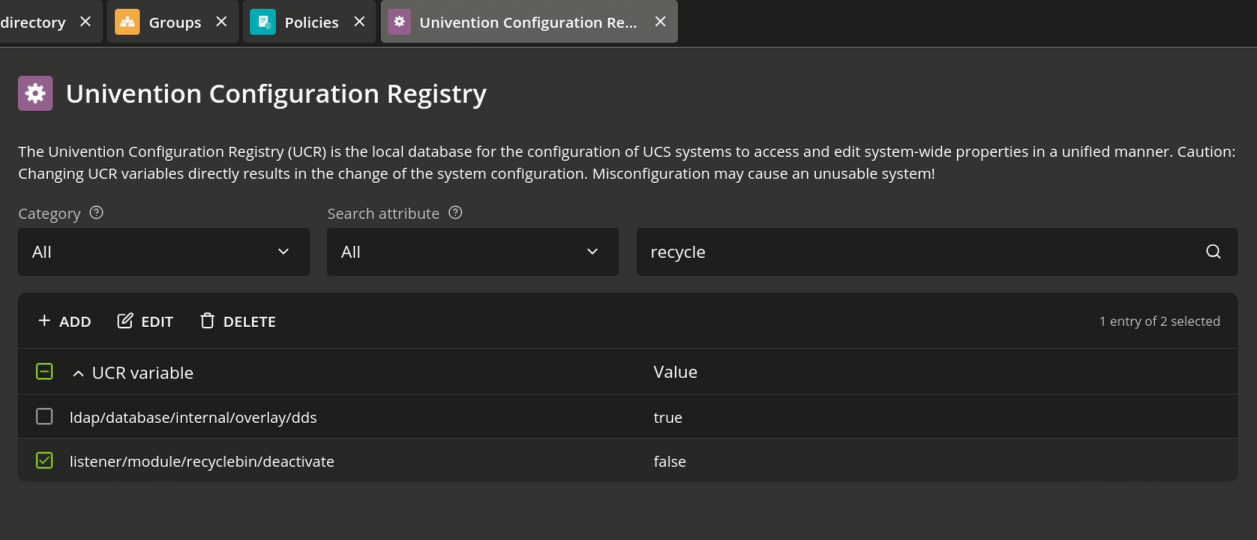Check the ldap/database/internal/overlay/dds row checkbox

tap(44, 416)
